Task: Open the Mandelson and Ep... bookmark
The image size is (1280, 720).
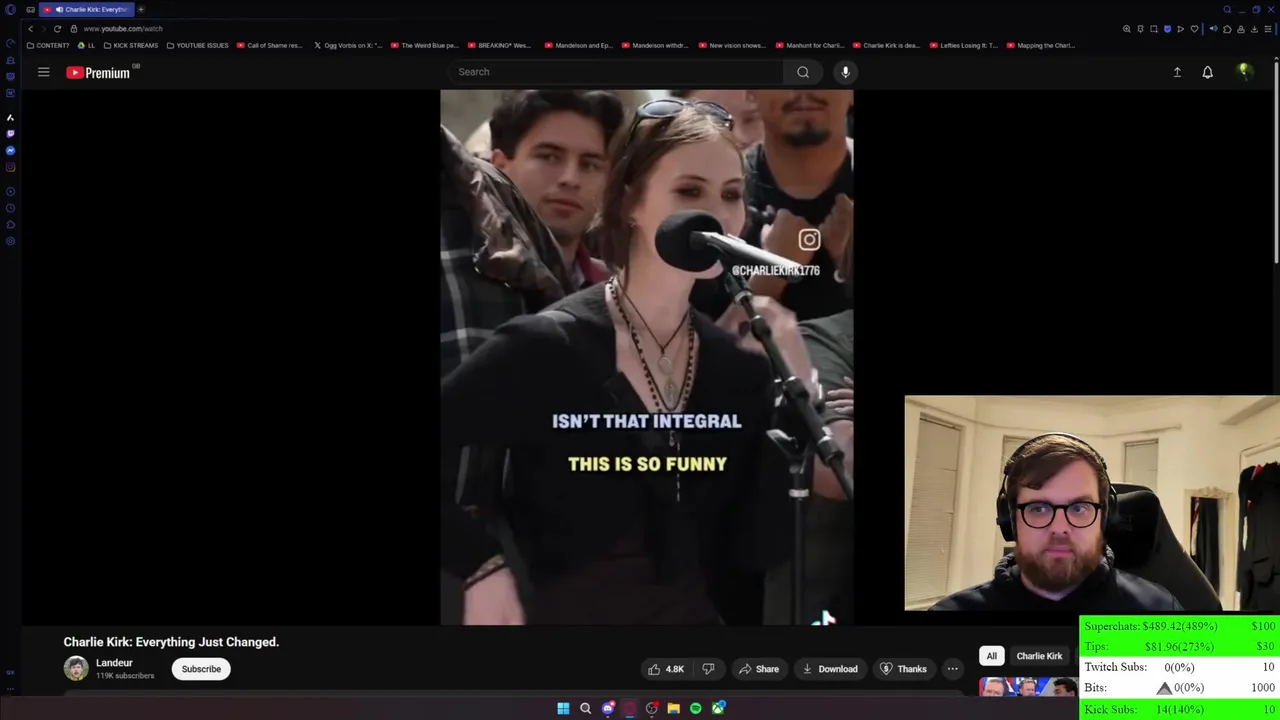Action: click(x=578, y=45)
